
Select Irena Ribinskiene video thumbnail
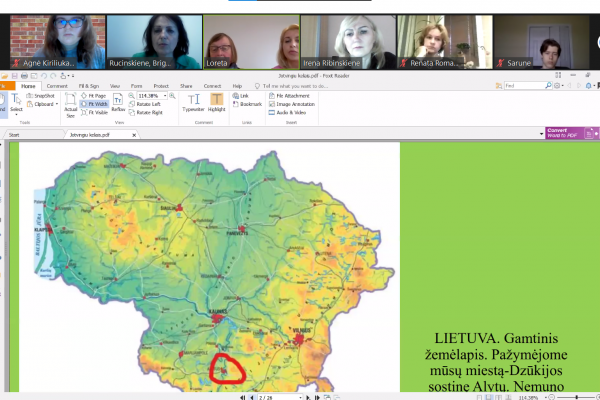pyautogui.click(x=348, y=42)
